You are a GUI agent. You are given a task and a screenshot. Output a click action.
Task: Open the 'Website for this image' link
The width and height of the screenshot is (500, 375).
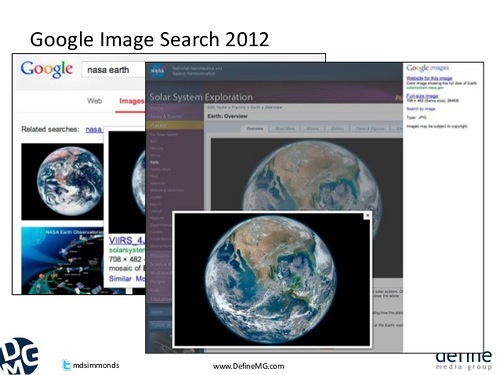pos(429,78)
